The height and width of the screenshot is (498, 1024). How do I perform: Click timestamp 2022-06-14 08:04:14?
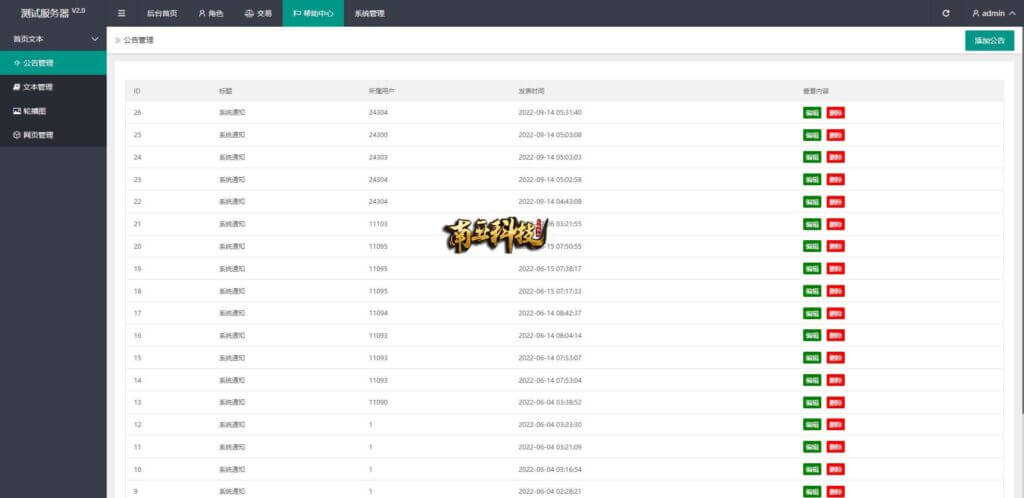pos(549,335)
